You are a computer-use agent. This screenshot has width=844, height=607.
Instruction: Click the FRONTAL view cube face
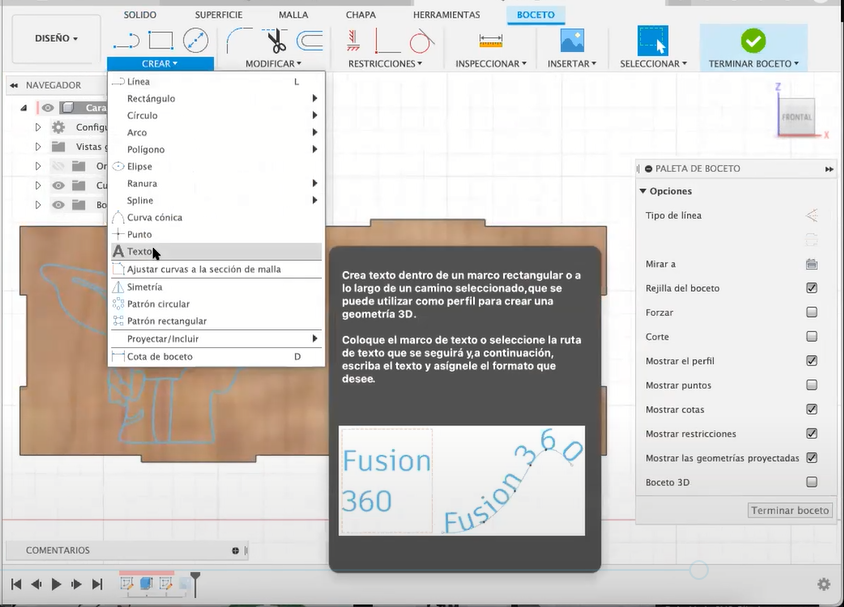coord(797,117)
